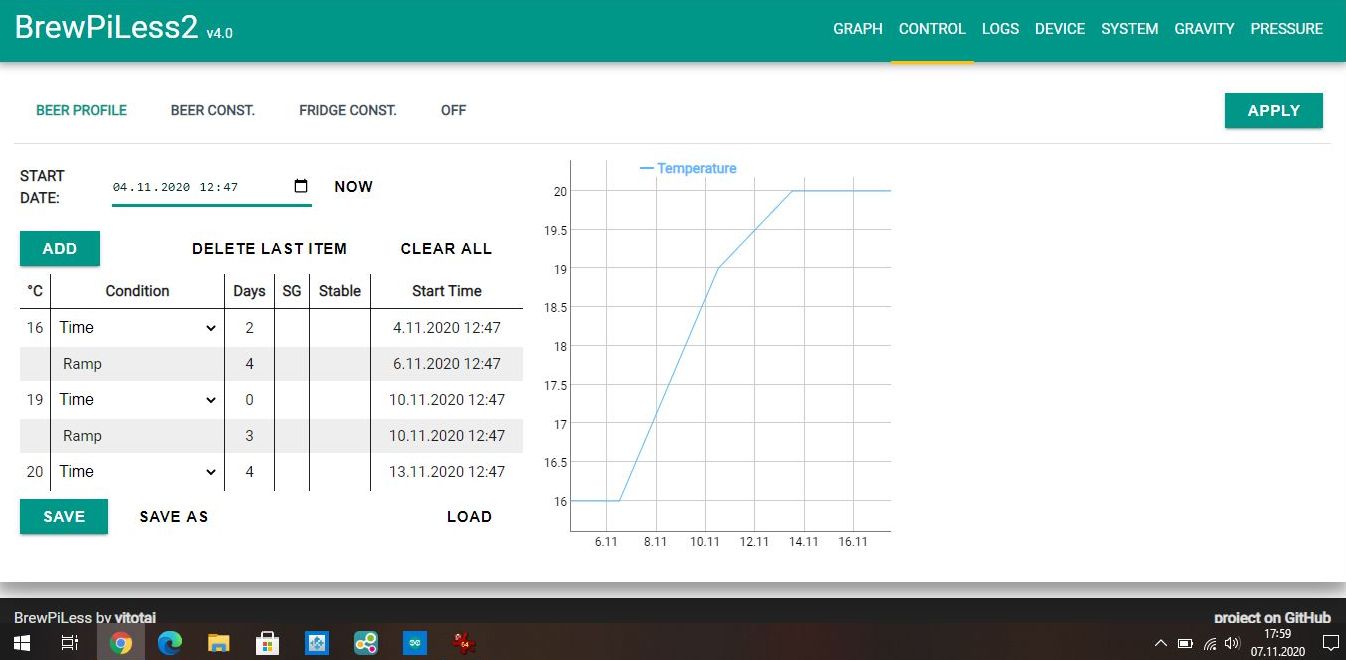Image resolution: width=1346 pixels, height=660 pixels.
Task: Click the SG column header
Action: point(292,291)
